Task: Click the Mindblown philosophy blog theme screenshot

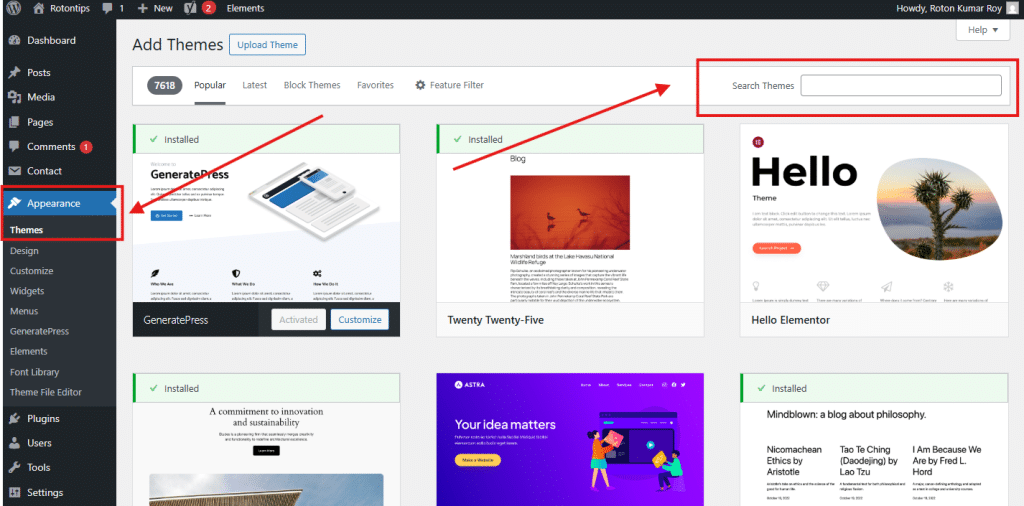Action: [x=874, y=454]
